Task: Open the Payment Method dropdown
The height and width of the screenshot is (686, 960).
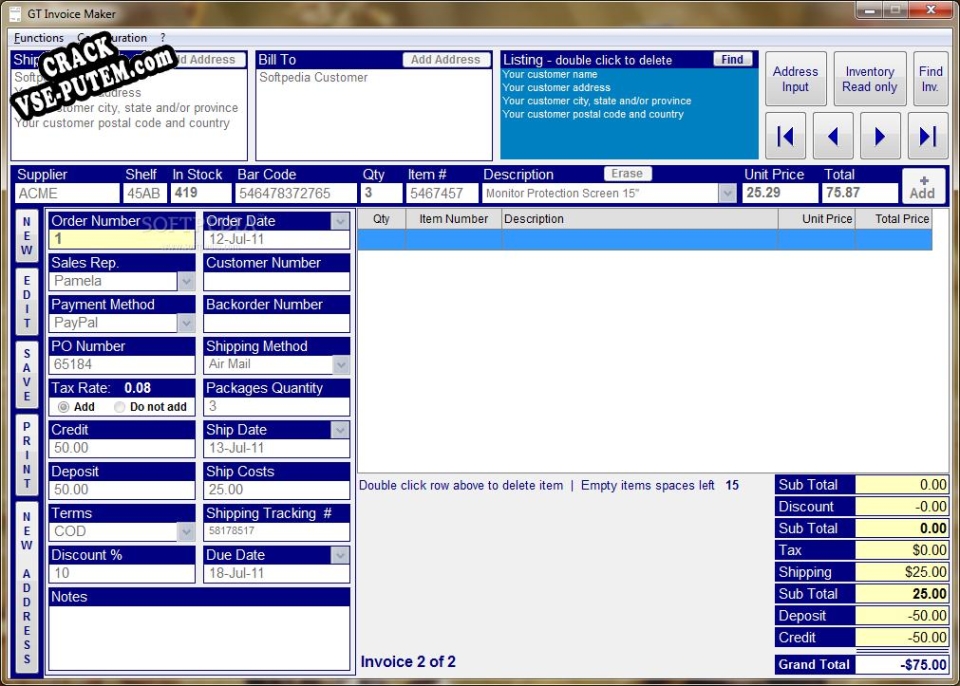Action: pos(186,323)
